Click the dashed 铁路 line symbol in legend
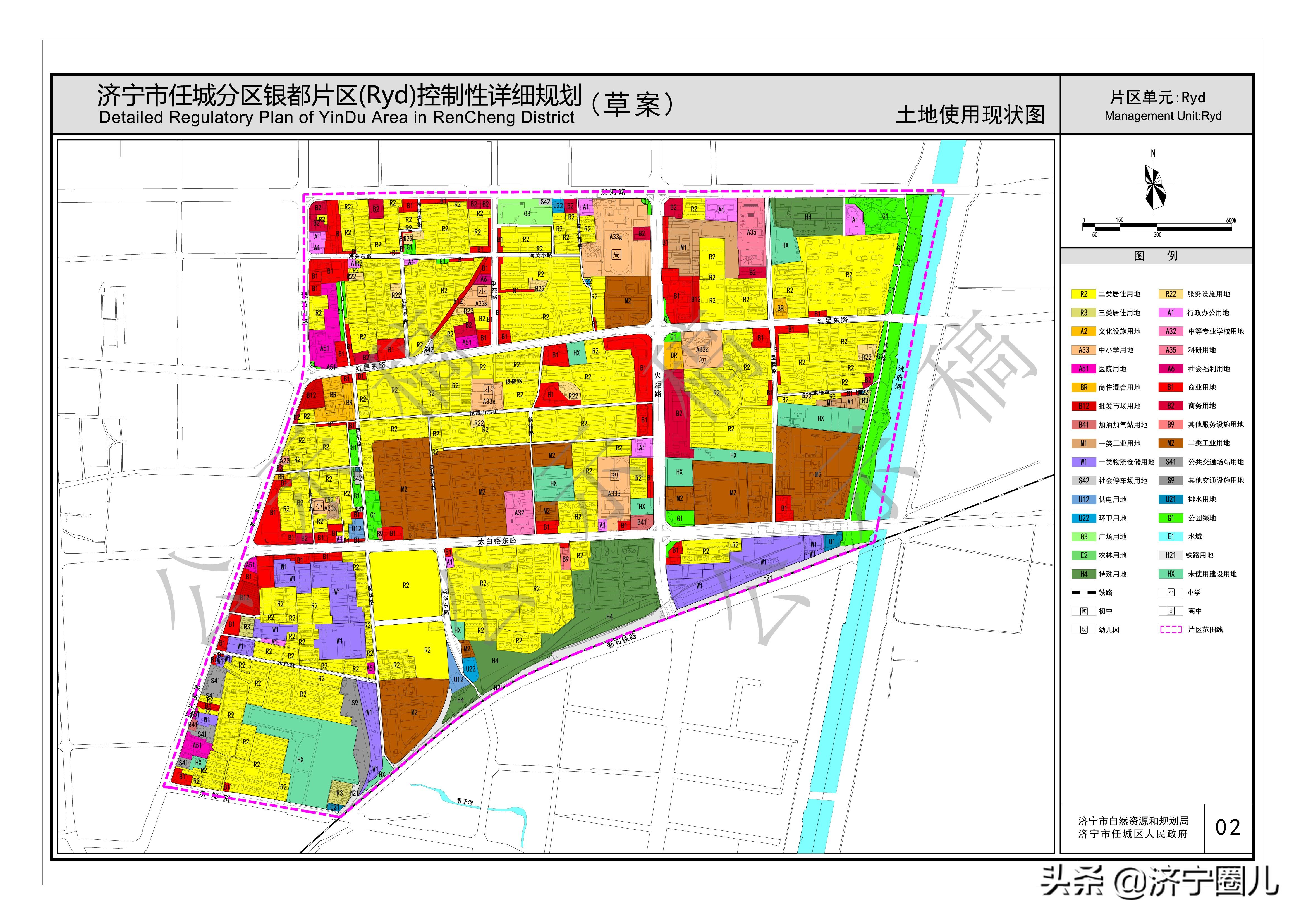Screen dimensions: 1306x924 pos(1083,592)
